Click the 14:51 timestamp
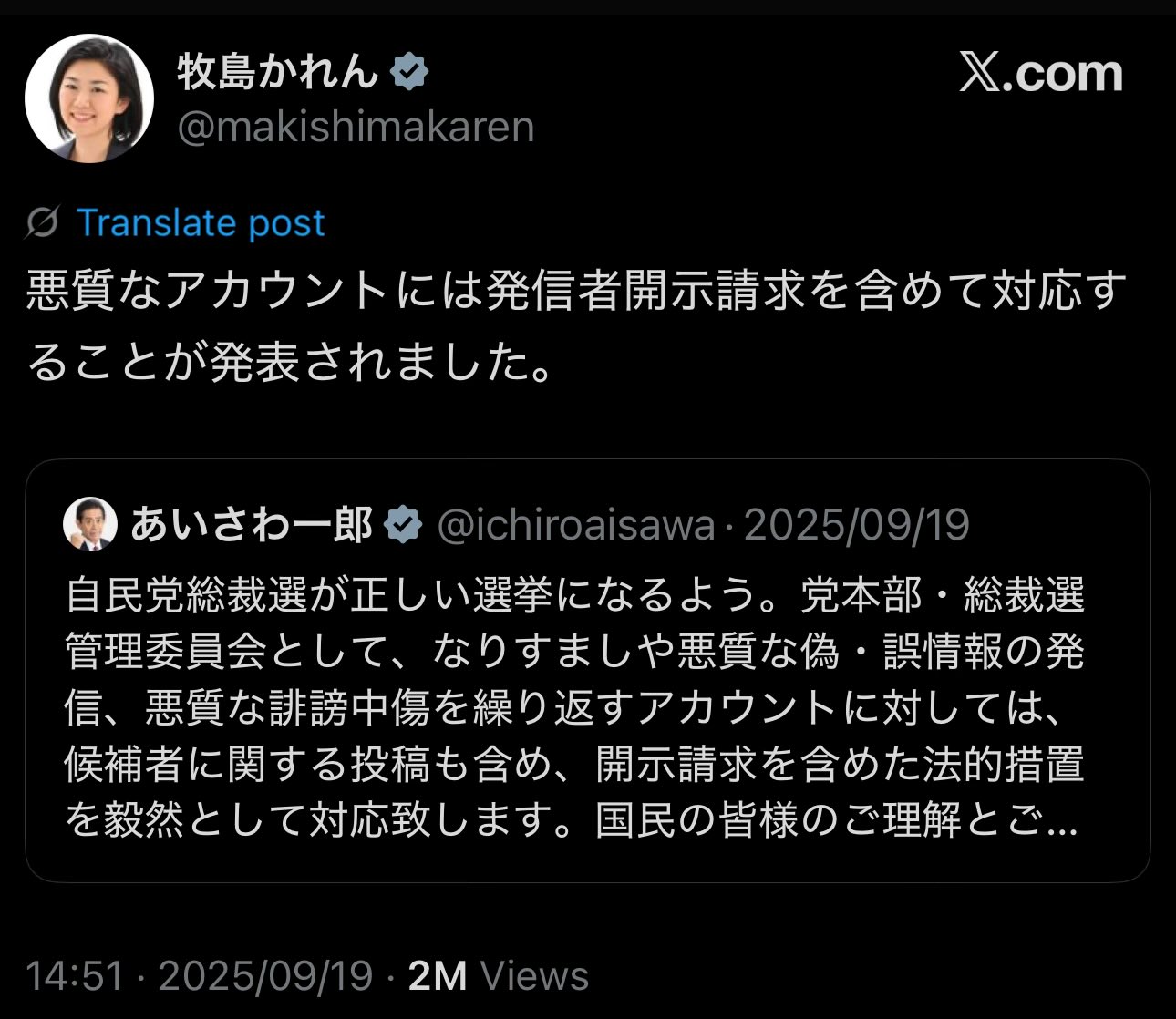1176x1019 pixels. tap(75, 976)
